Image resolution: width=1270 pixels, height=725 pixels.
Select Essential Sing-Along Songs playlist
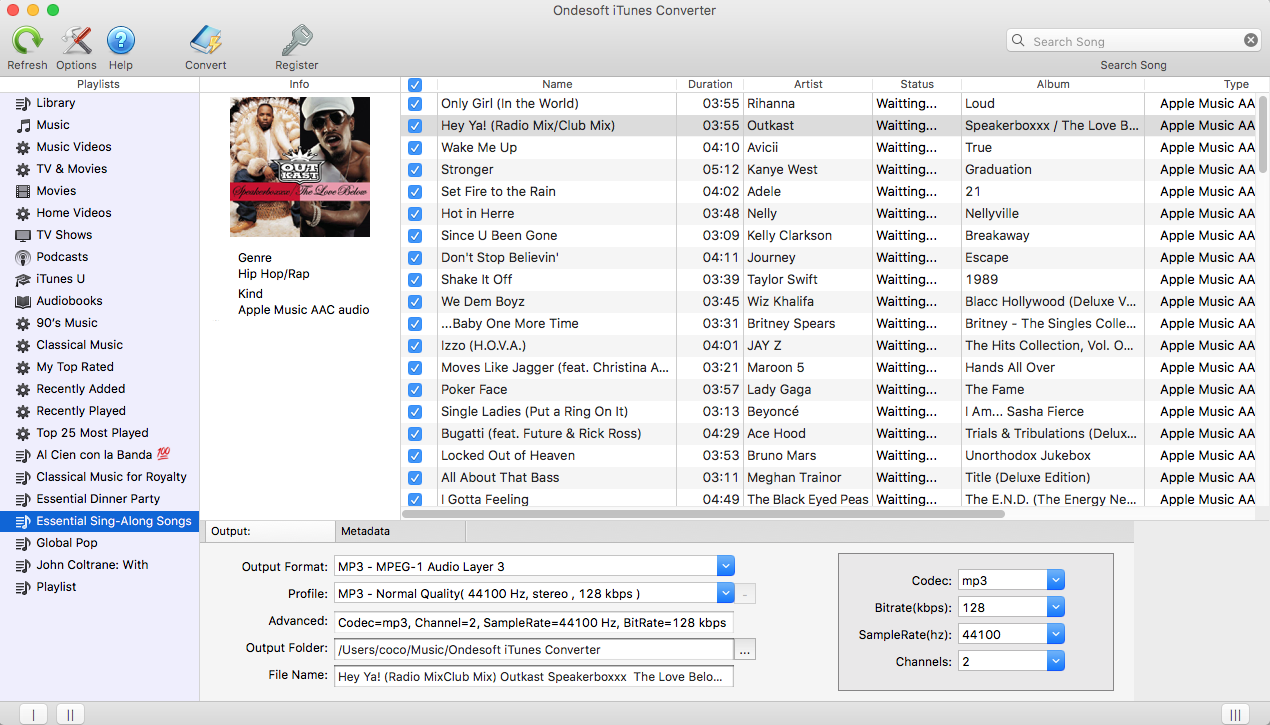[x=100, y=521]
